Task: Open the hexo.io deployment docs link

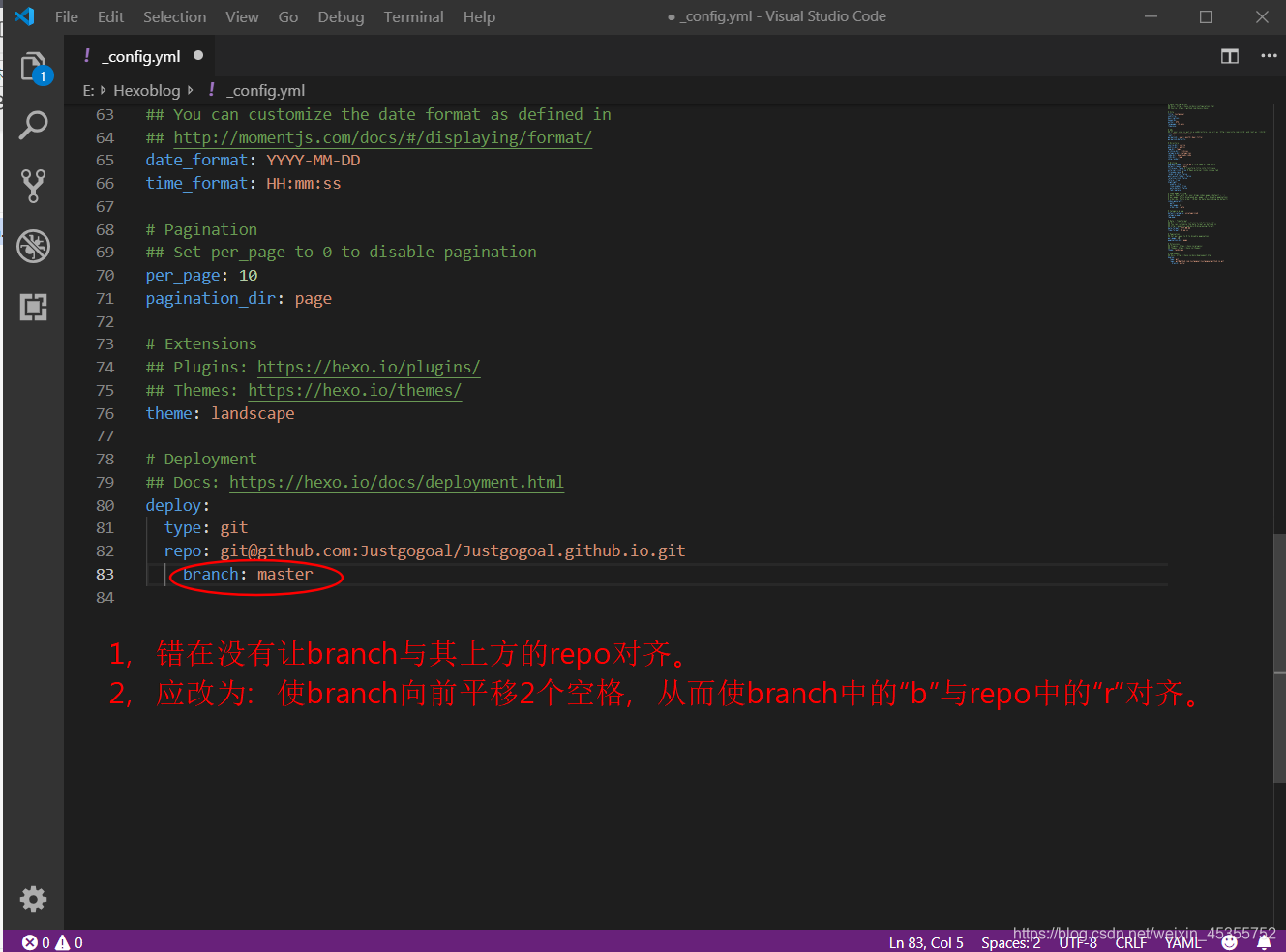Action: 397,482
